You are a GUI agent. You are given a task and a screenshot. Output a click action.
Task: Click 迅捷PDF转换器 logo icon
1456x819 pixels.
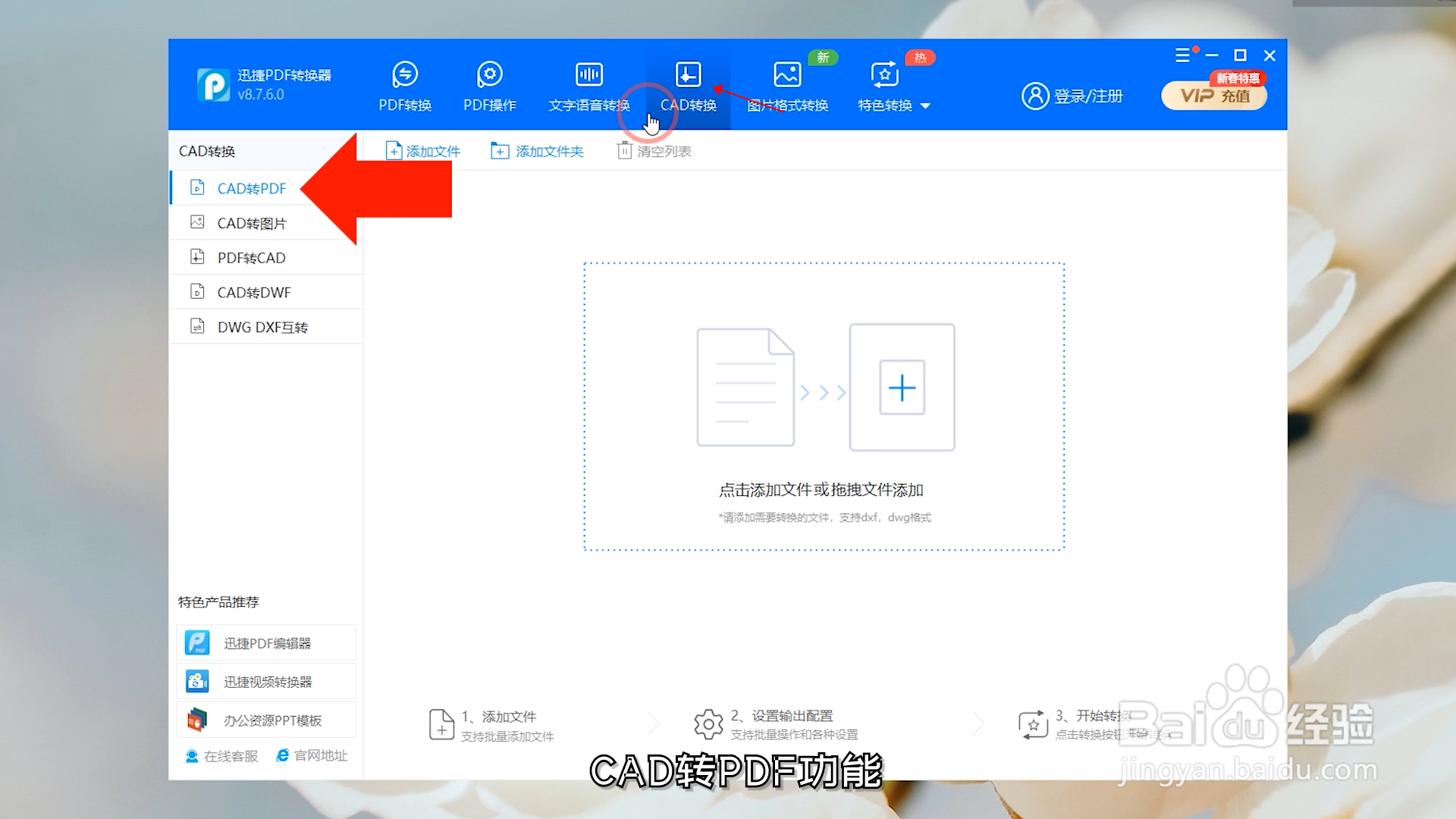213,85
